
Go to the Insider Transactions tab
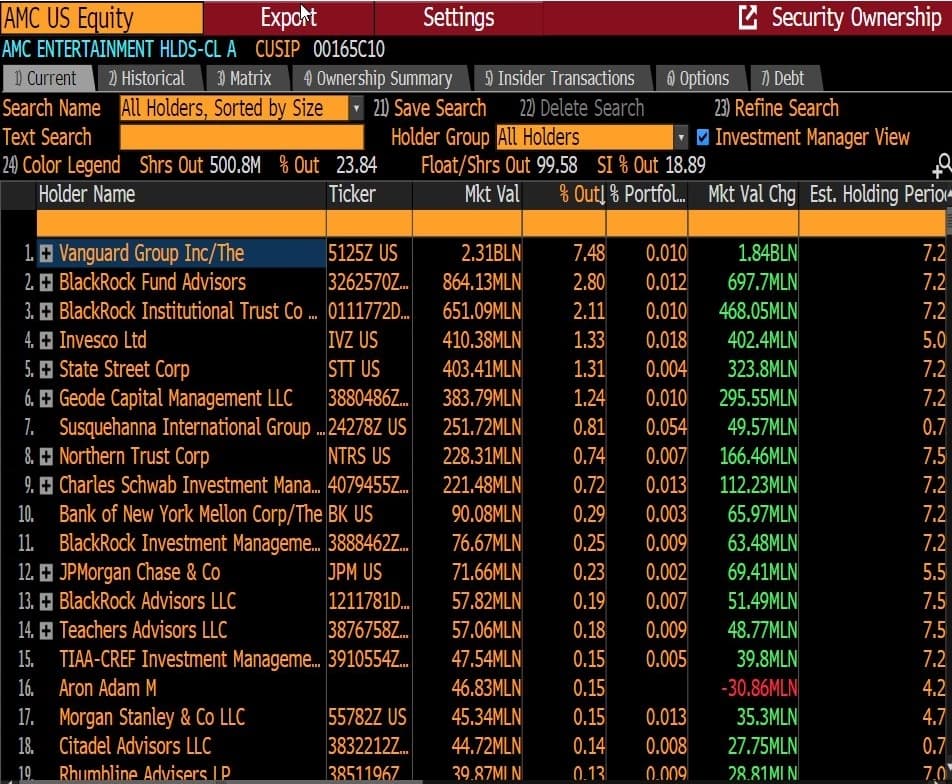561,78
